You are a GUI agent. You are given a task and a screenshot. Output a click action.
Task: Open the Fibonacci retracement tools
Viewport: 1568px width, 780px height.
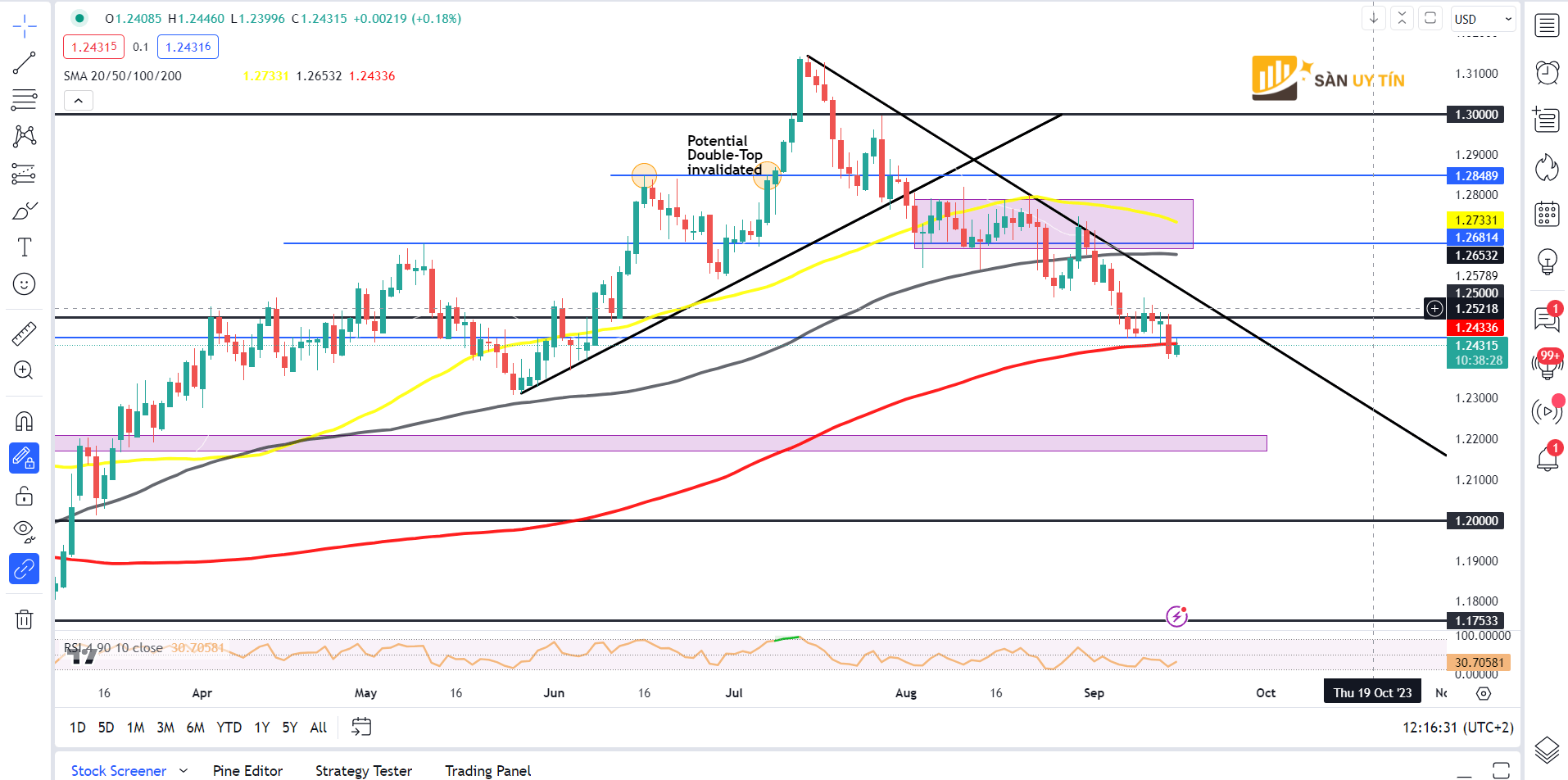click(25, 100)
